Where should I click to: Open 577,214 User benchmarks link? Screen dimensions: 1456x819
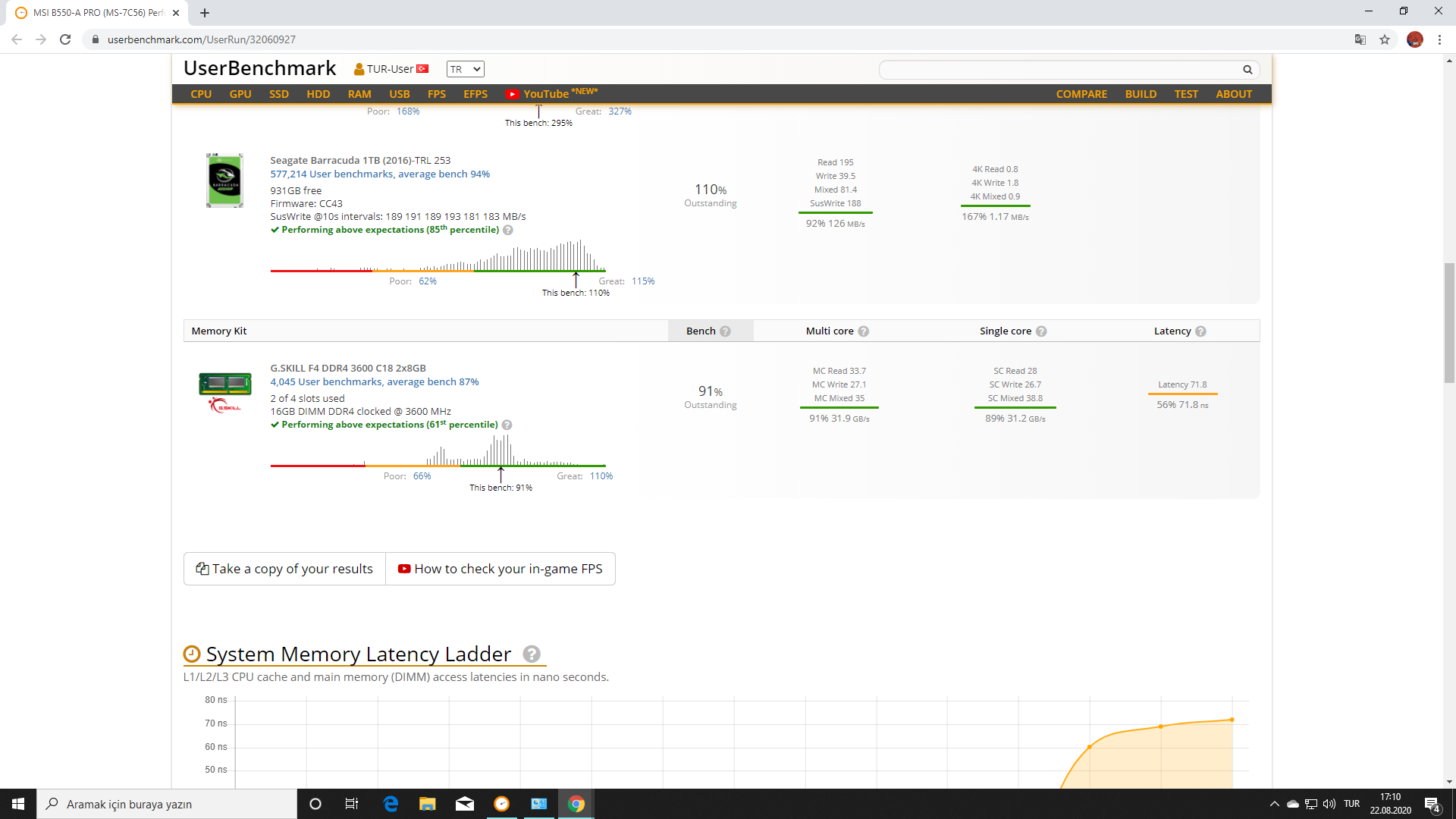[379, 174]
